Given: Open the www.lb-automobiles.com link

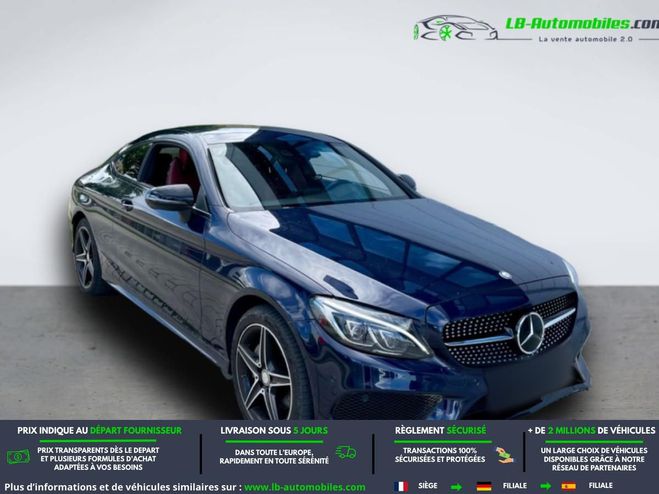Looking at the screenshot, I should 304,487.
